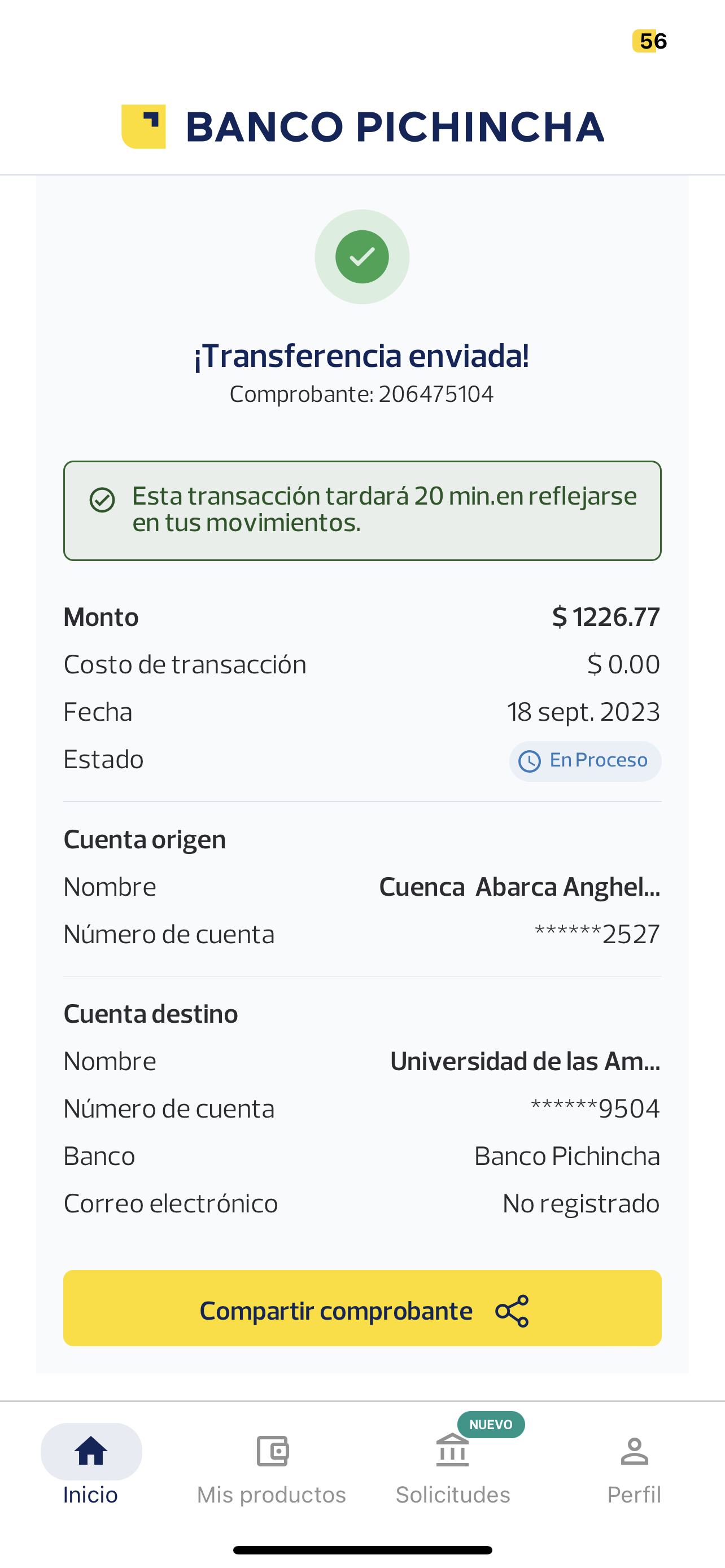Image resolution: width=725 pixels, height=1568 pixels.
Task: Tap the small check icon in the green notice
Action: (x=102, y=500)
